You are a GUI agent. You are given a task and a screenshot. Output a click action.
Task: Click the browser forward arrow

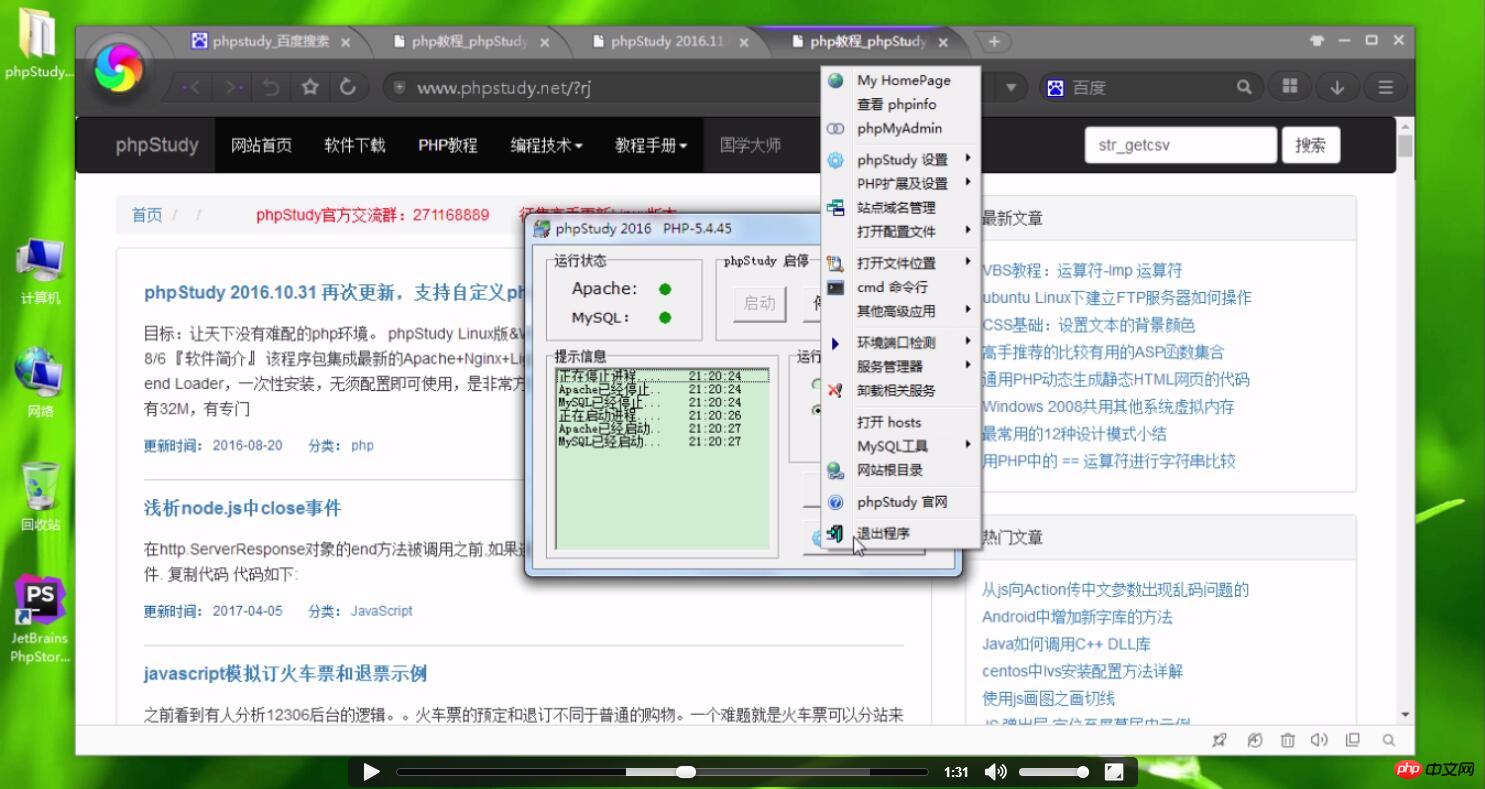coord(232,87)
